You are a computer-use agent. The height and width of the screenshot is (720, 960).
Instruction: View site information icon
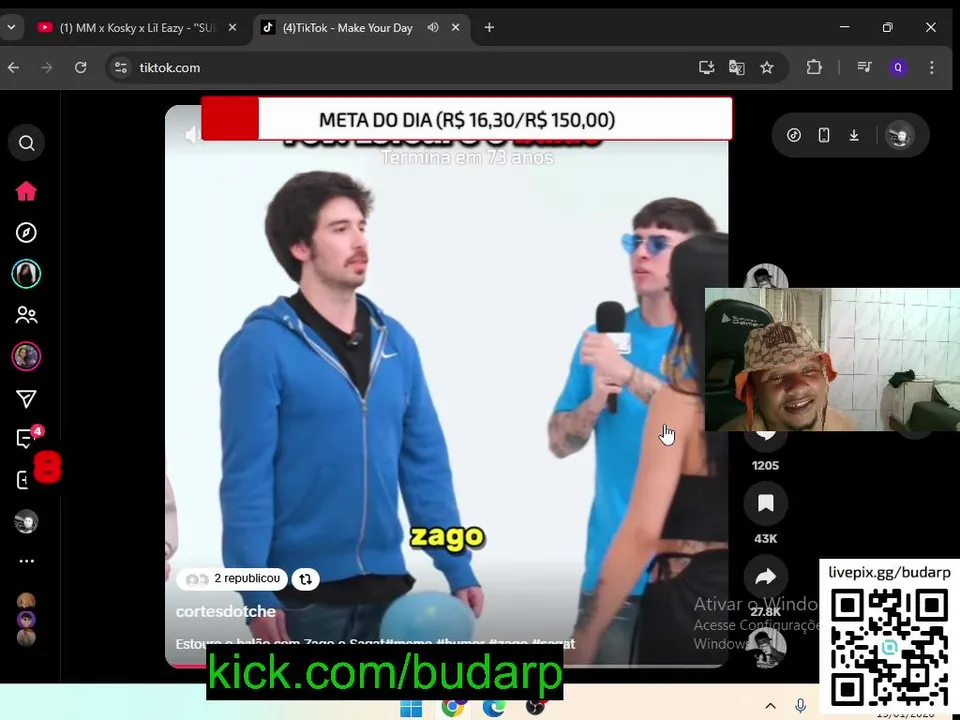click(121, 67)
